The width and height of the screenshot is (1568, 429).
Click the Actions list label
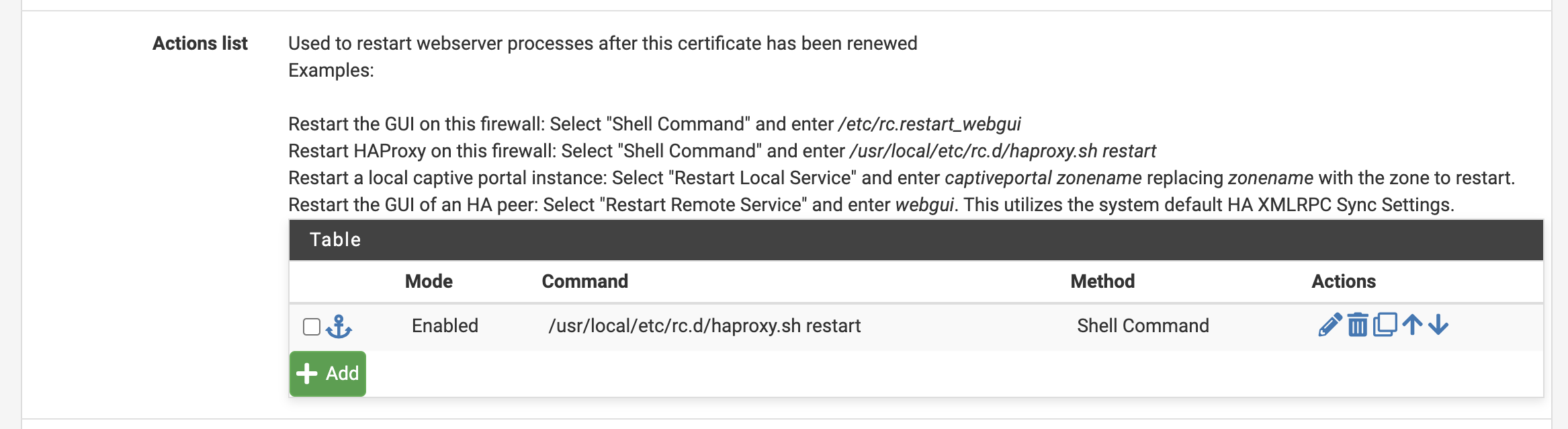tap(200, 42)
